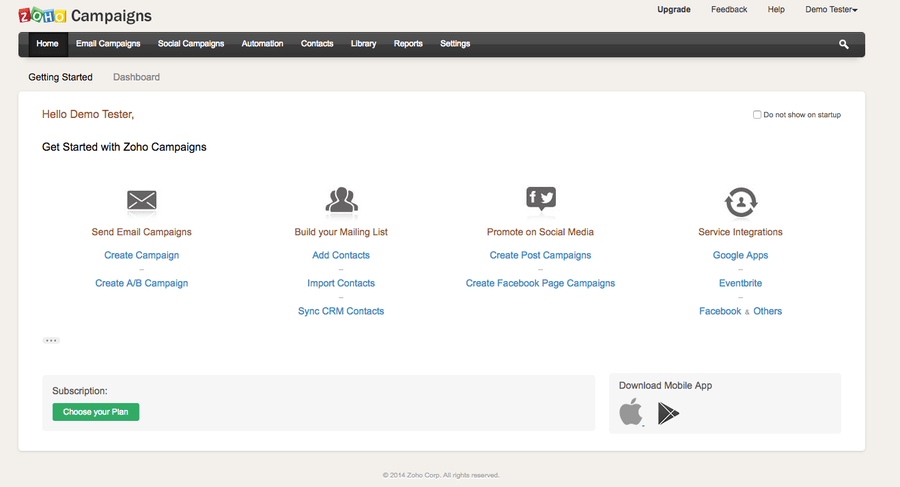Viewport: 900px width, 487px height.
Task: Click the Download Mobile App label
Action: pos(665,385)
